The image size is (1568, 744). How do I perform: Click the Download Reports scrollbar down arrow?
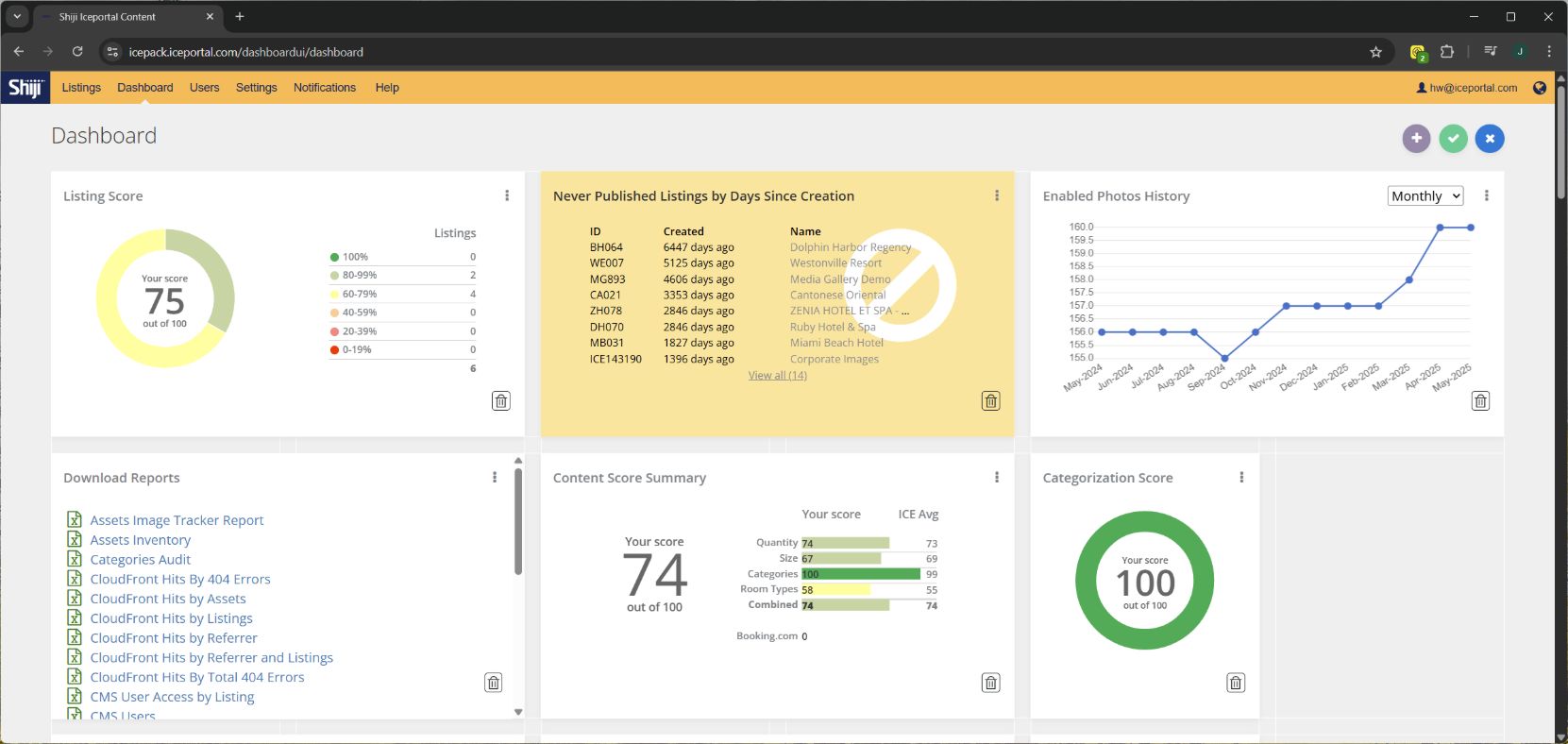tap(518, 712)
